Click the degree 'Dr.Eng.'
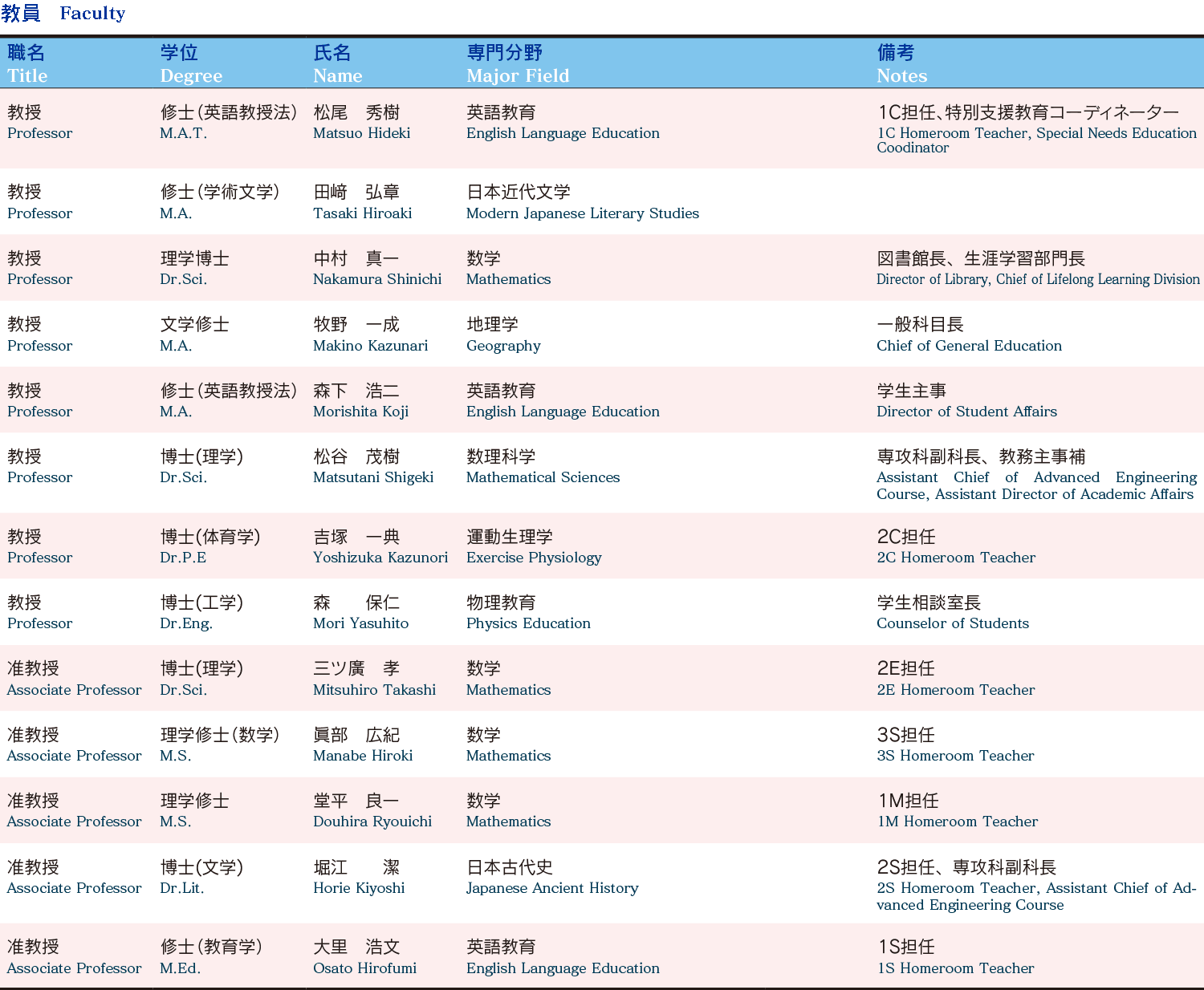This screenshot has width=1204, height=990. (186, 623)
